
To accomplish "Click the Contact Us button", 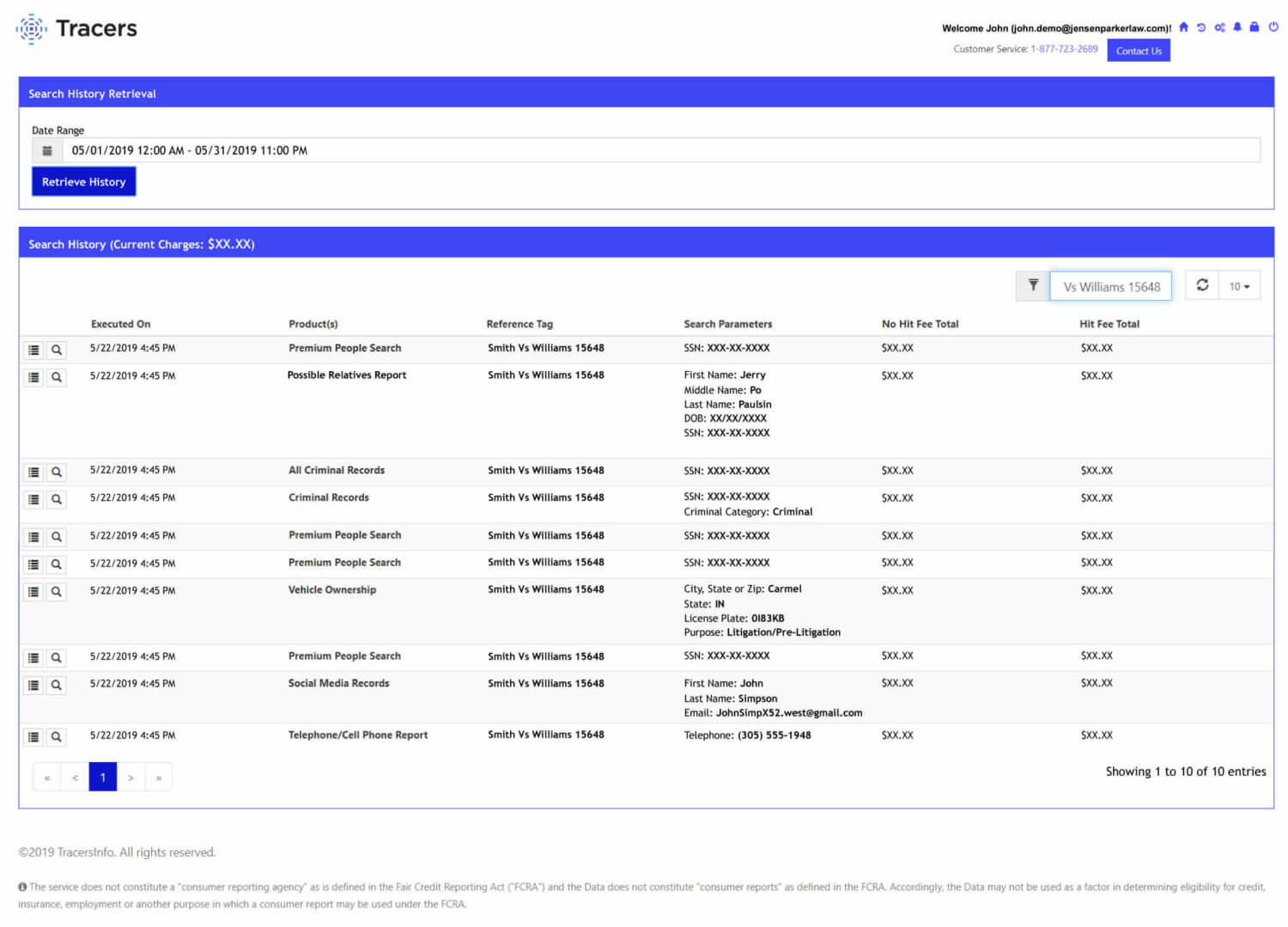I will [x=1138, y=50].
